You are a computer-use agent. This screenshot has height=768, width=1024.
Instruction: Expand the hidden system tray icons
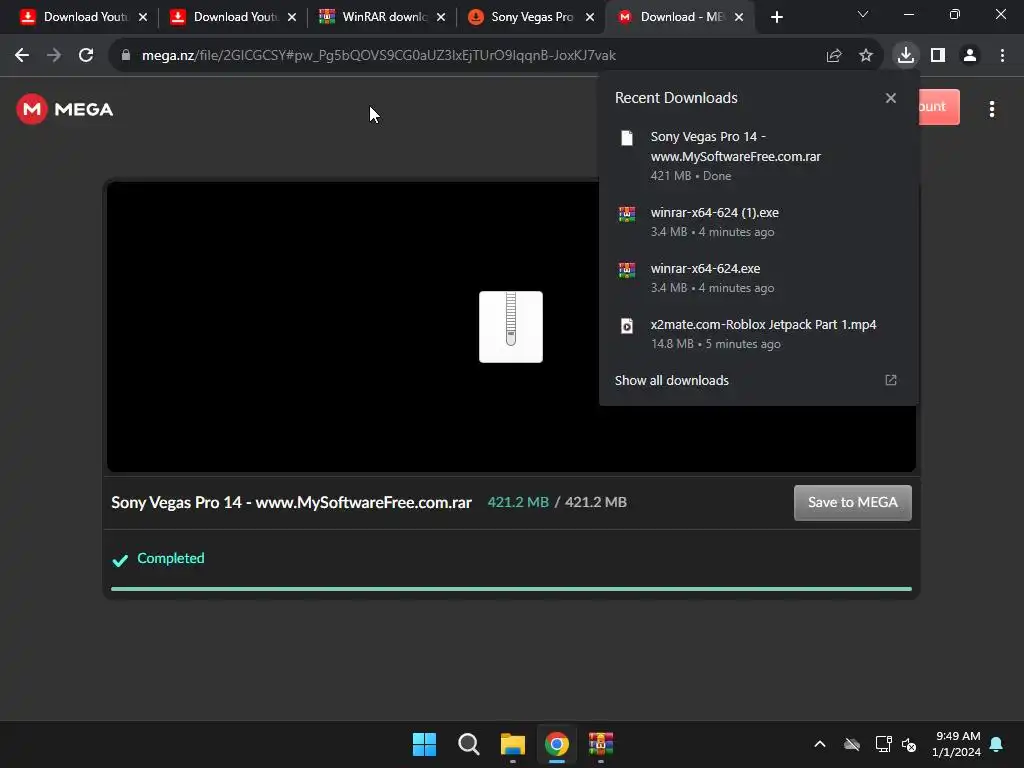[820, 744]
